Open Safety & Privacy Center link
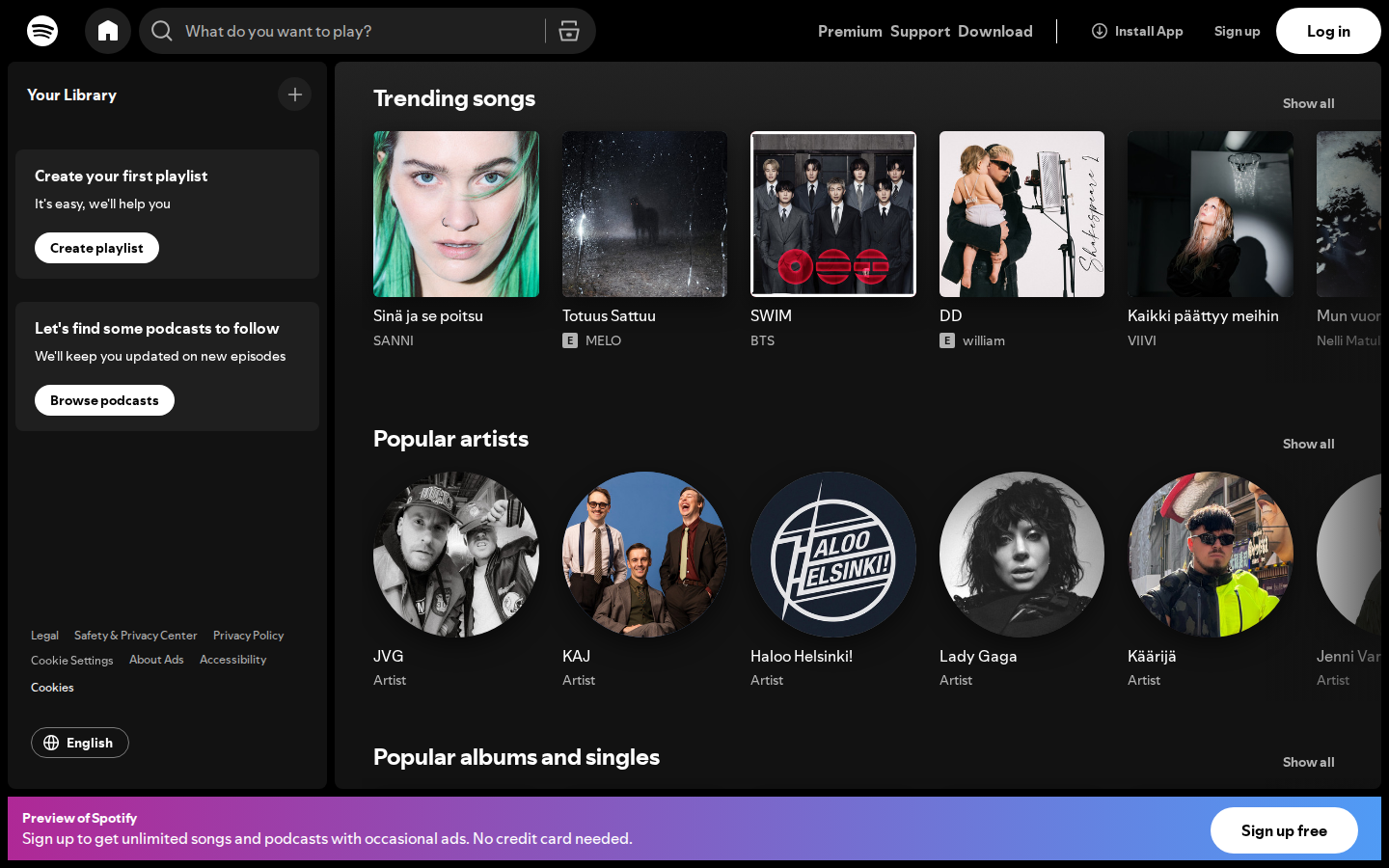Viewport: 1389px width, 868px height. (x=136, y=636)
